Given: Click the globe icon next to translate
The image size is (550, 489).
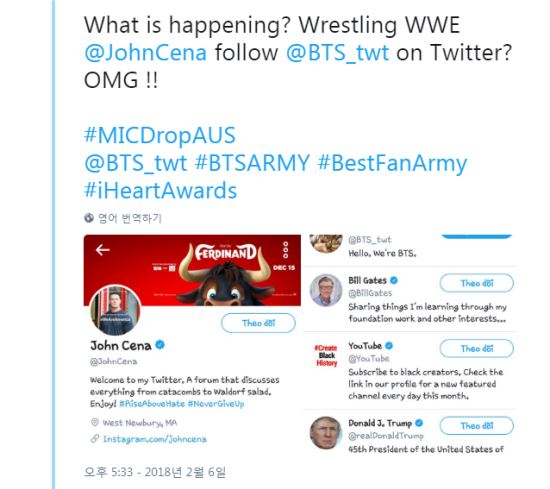Looking at the screenshot, I should (89, 218).
